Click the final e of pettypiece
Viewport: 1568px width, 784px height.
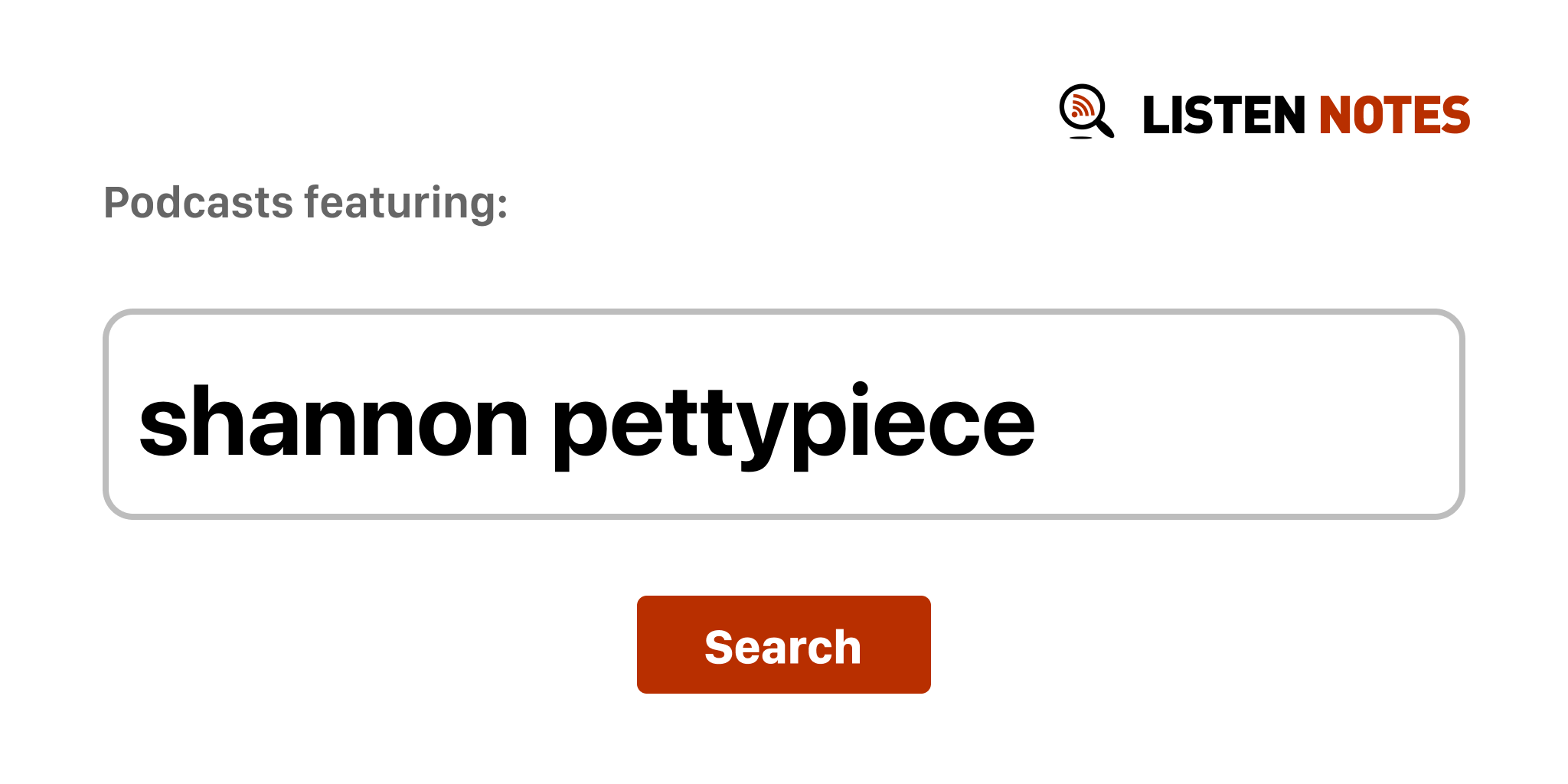click(x=1007, y=426)
